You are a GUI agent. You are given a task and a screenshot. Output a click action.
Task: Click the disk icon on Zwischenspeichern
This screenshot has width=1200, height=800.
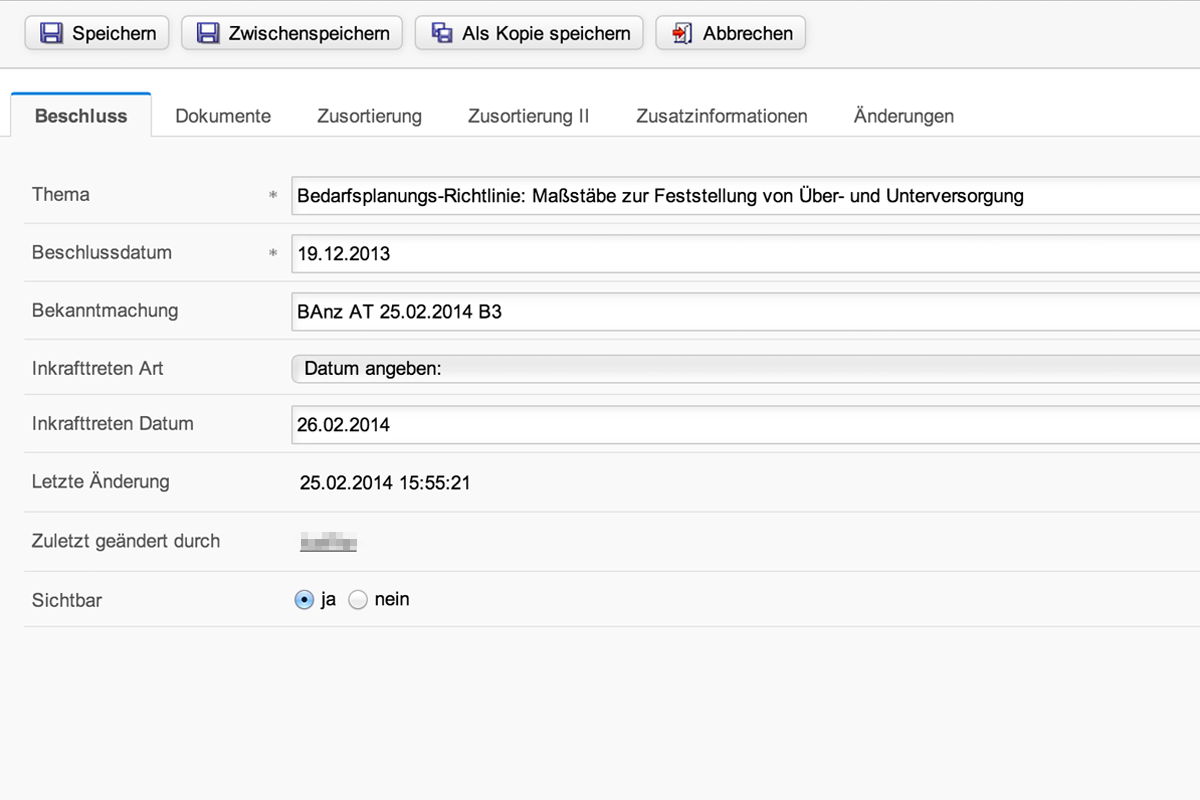click(208, 33)
